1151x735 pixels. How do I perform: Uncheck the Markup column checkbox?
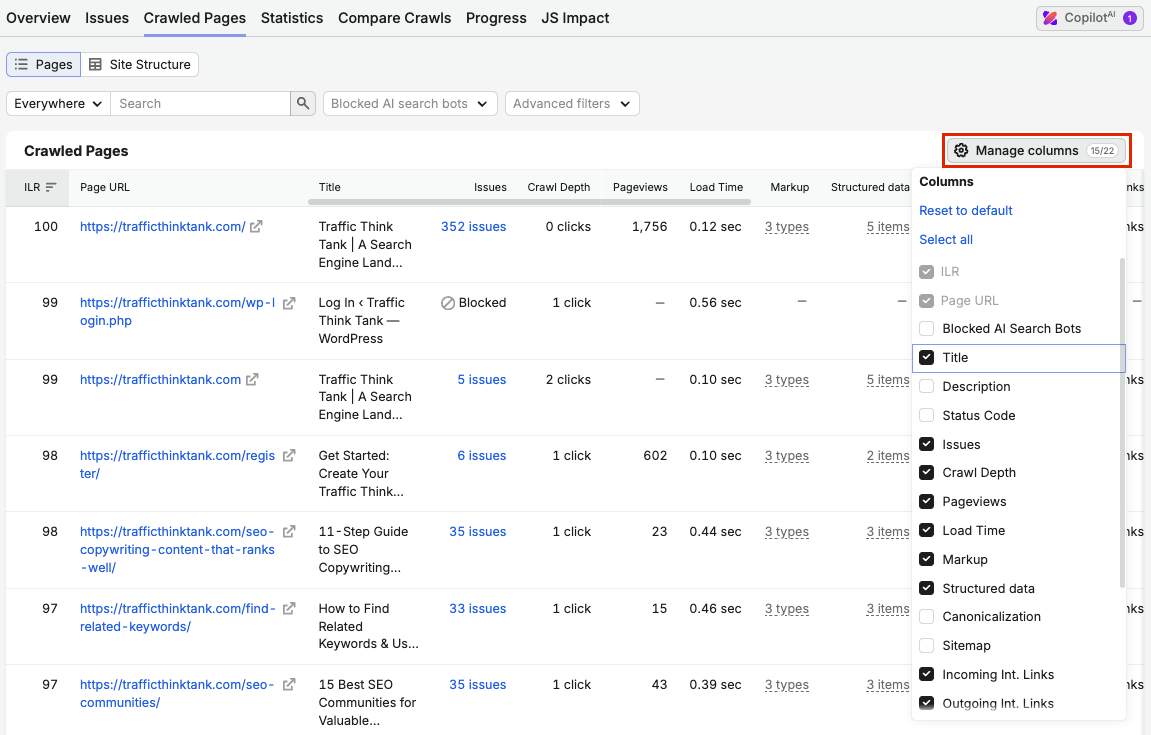pyautogui.click(x=926, y=559)
